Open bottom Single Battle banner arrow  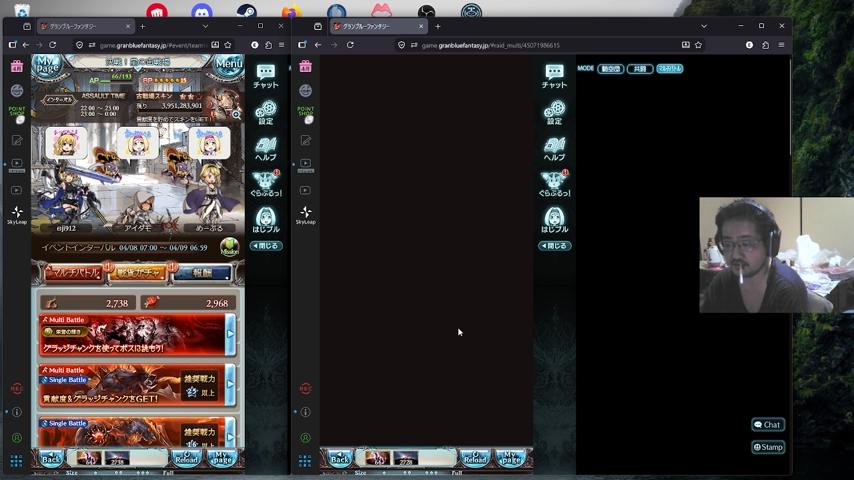click(x=230, y=433)
